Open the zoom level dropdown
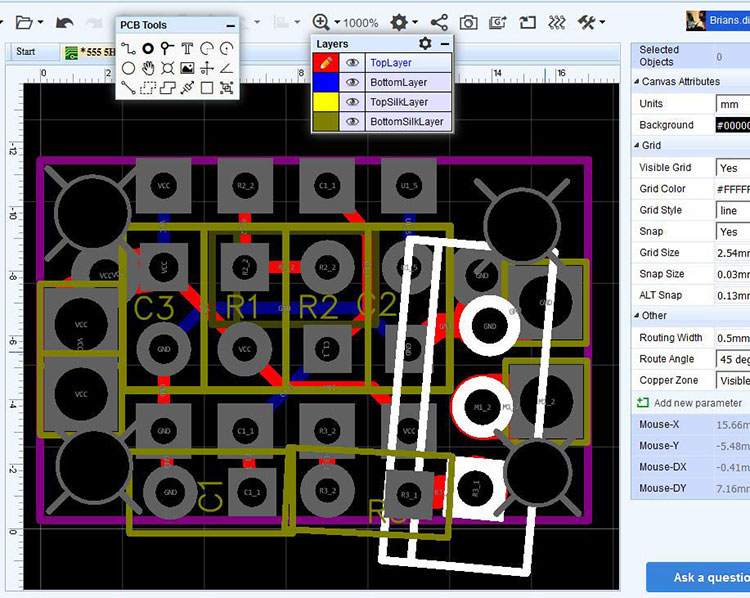 pyautogui.click(x=337, y=22)
